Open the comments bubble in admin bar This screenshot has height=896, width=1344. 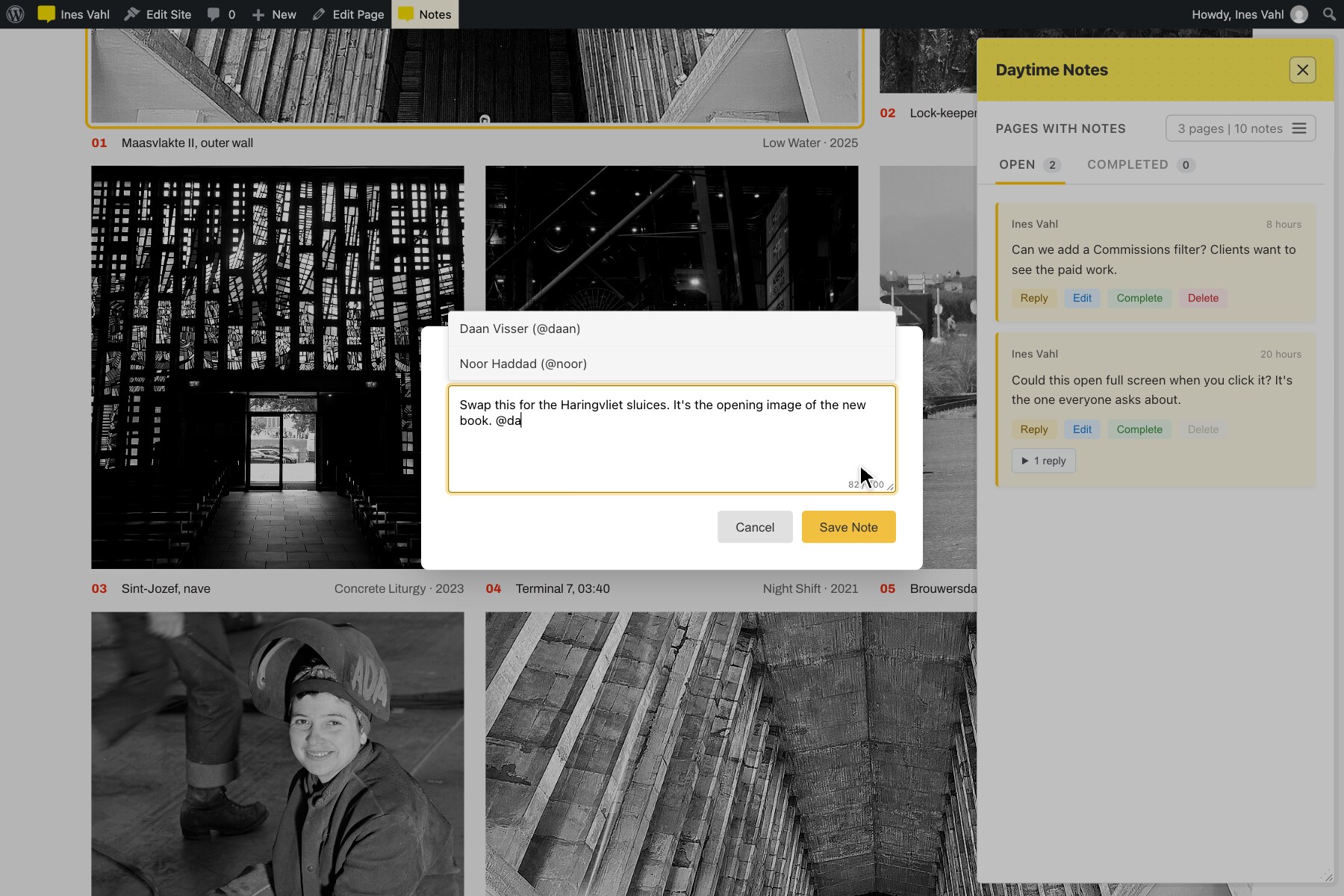click(x=221, y=14)
